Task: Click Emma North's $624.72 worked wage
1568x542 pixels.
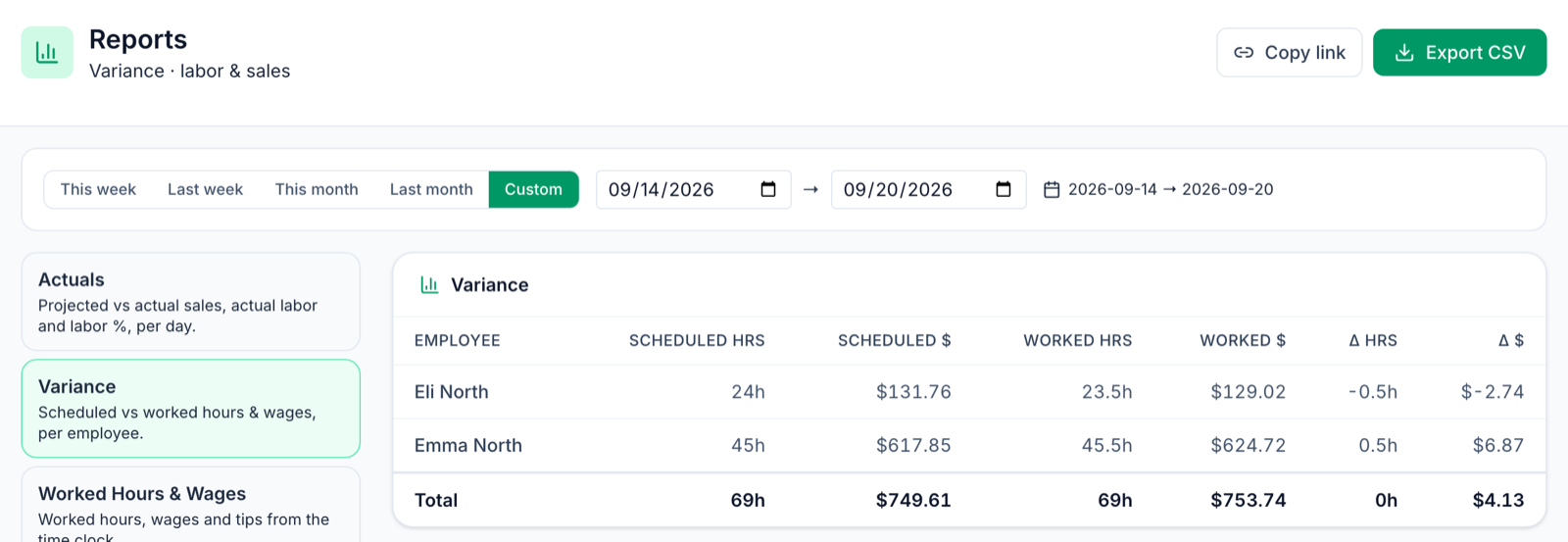Action: pos(1248,446)
